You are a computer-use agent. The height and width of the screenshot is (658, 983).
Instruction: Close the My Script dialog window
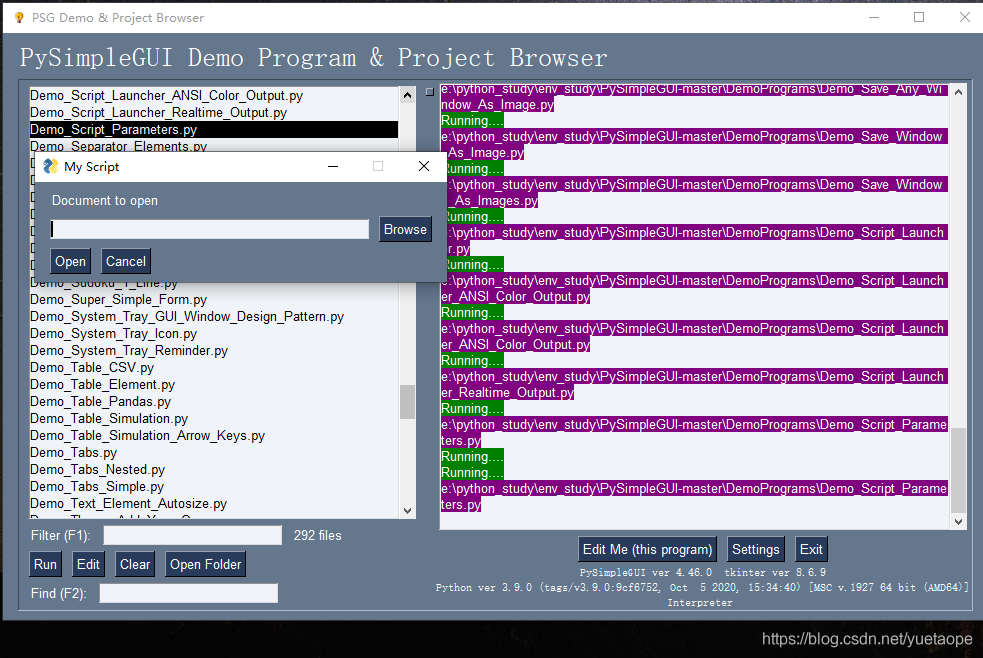pyautogui.click(x=424, y=166)
